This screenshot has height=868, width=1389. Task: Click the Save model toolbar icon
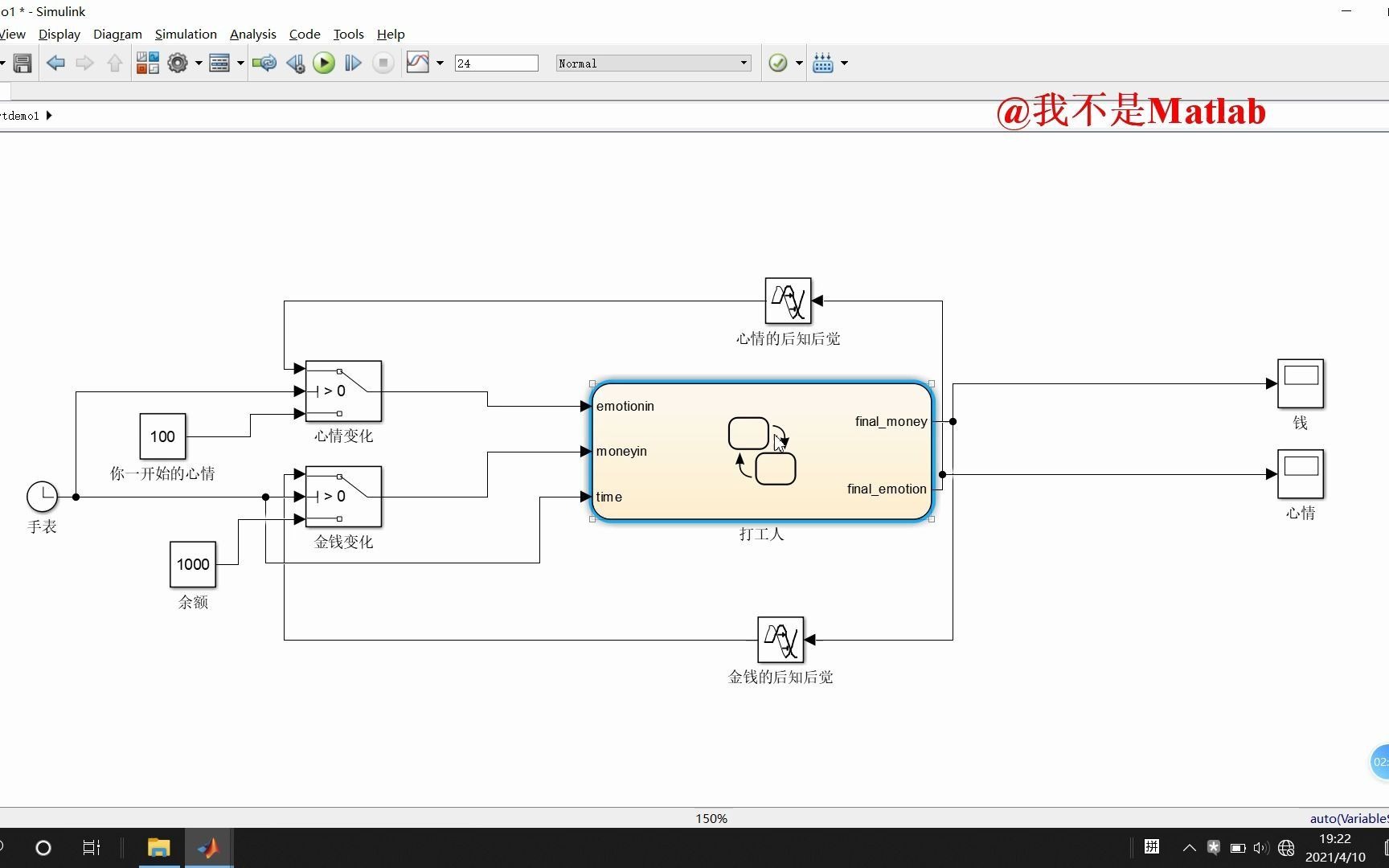pos(23,63)
